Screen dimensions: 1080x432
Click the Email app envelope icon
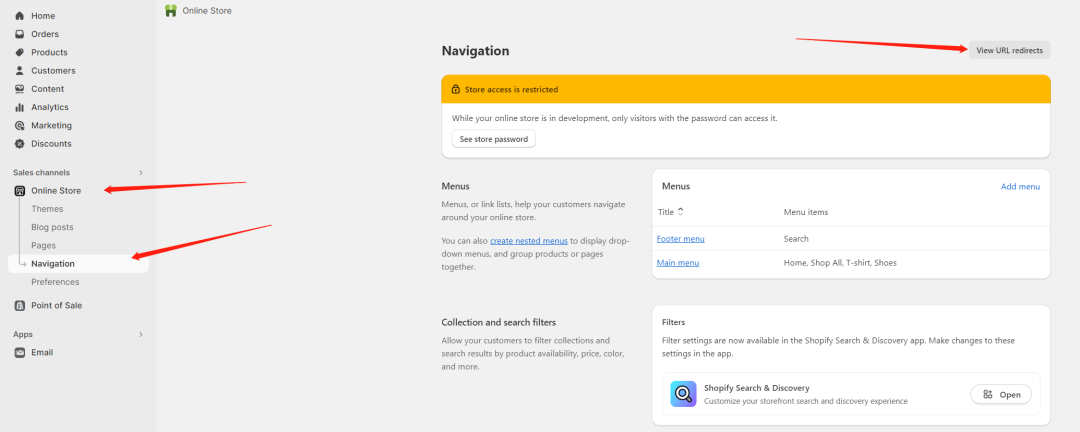click(19, 352)
